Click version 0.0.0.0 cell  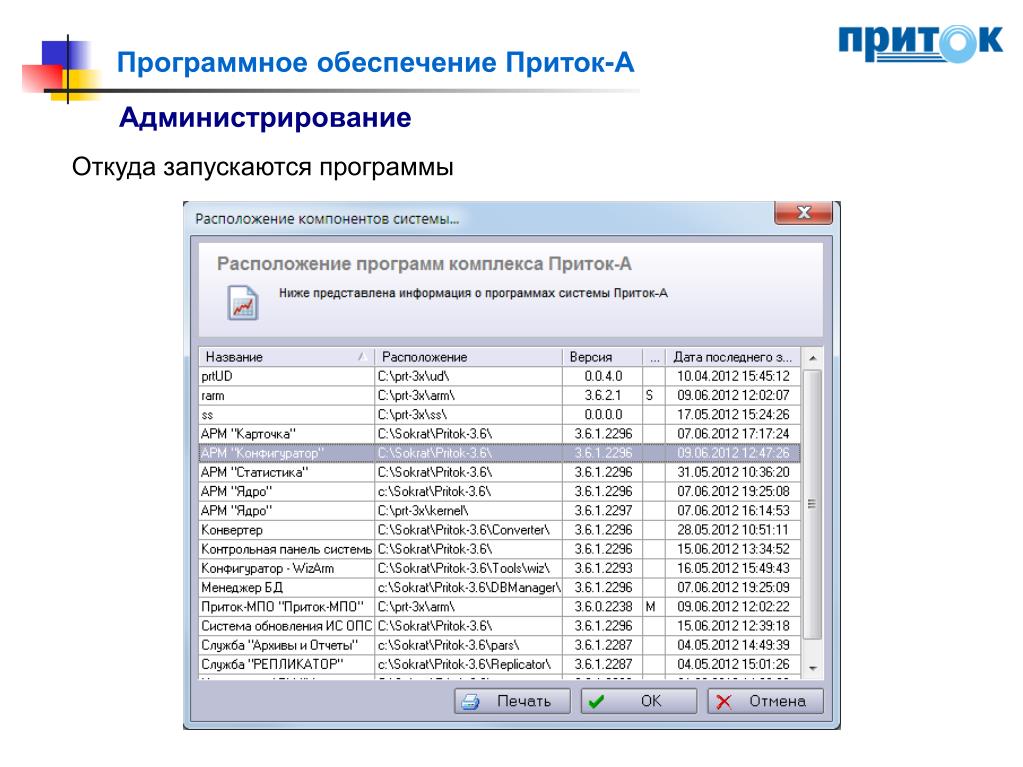[x=603, y=415]
